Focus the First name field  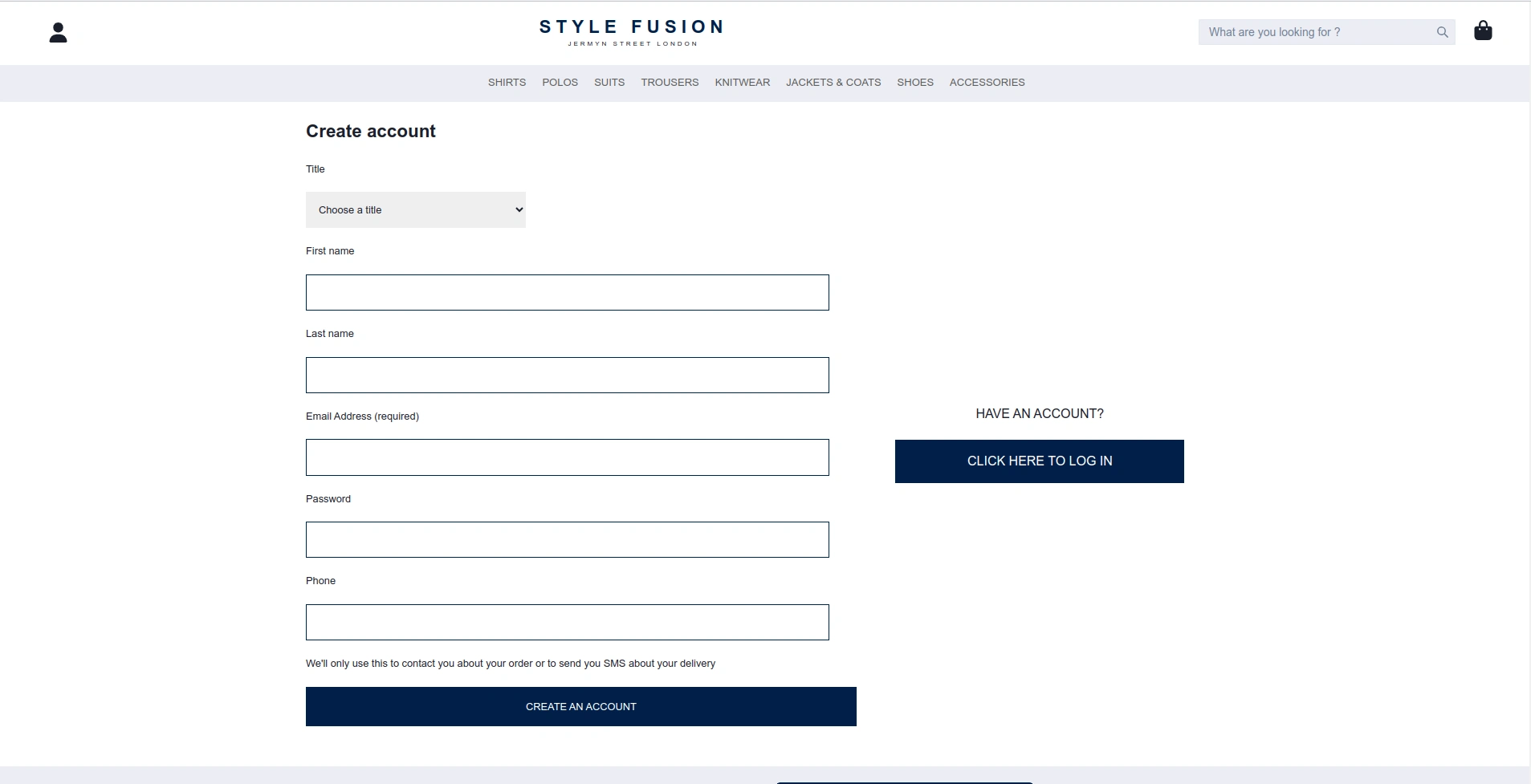(568, 293)
